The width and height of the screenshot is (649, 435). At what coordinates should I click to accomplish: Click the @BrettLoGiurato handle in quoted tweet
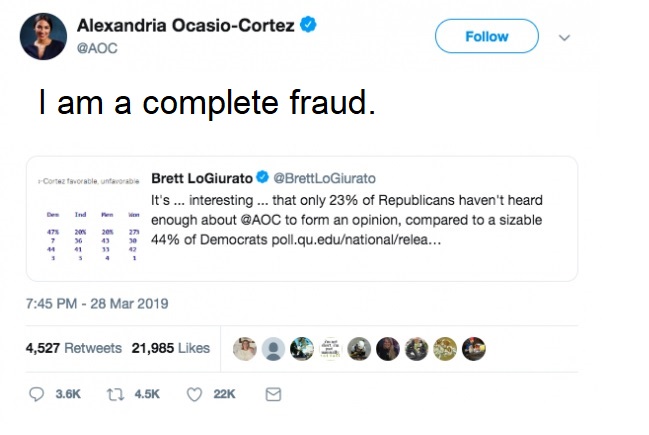tap(323, 178)
